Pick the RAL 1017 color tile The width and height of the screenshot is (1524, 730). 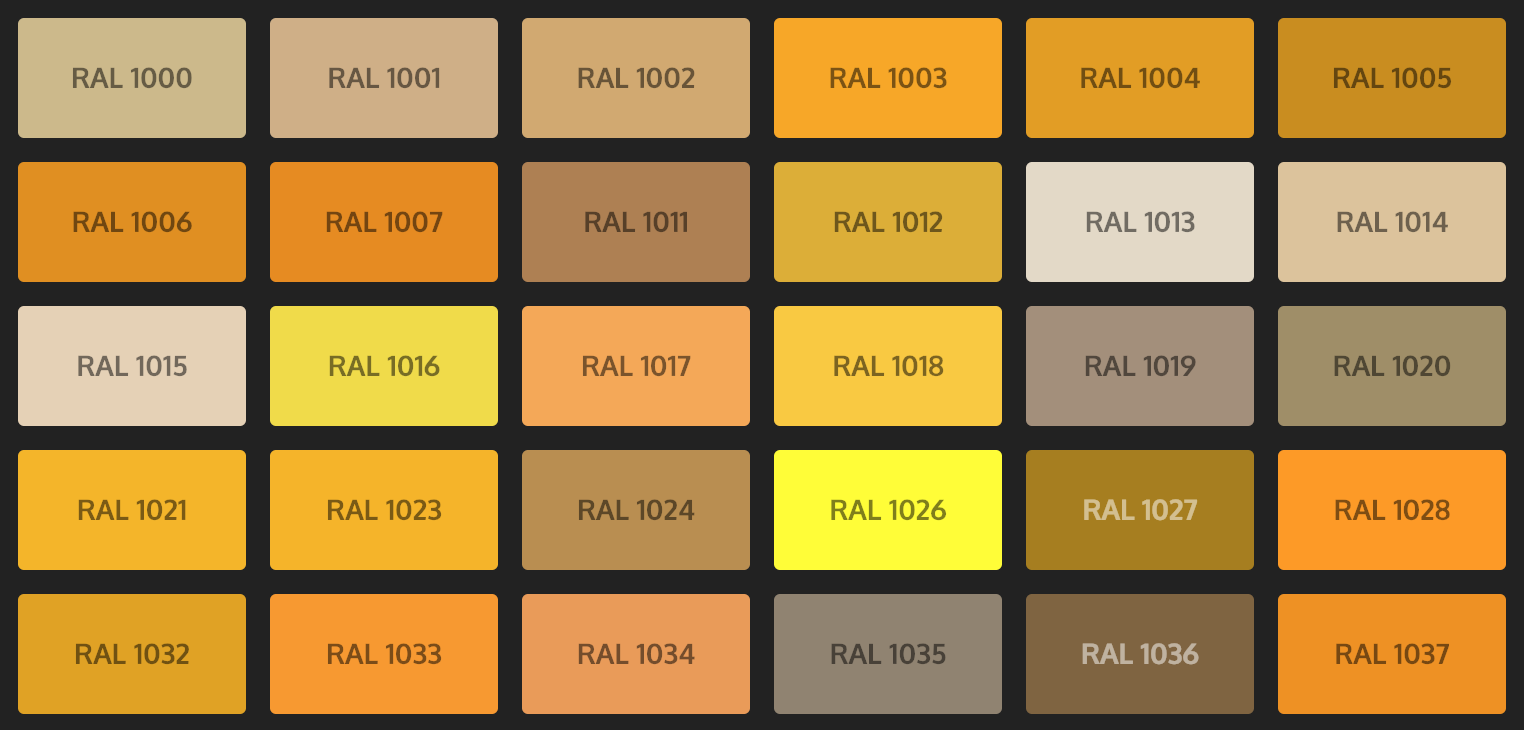[636, 366]
